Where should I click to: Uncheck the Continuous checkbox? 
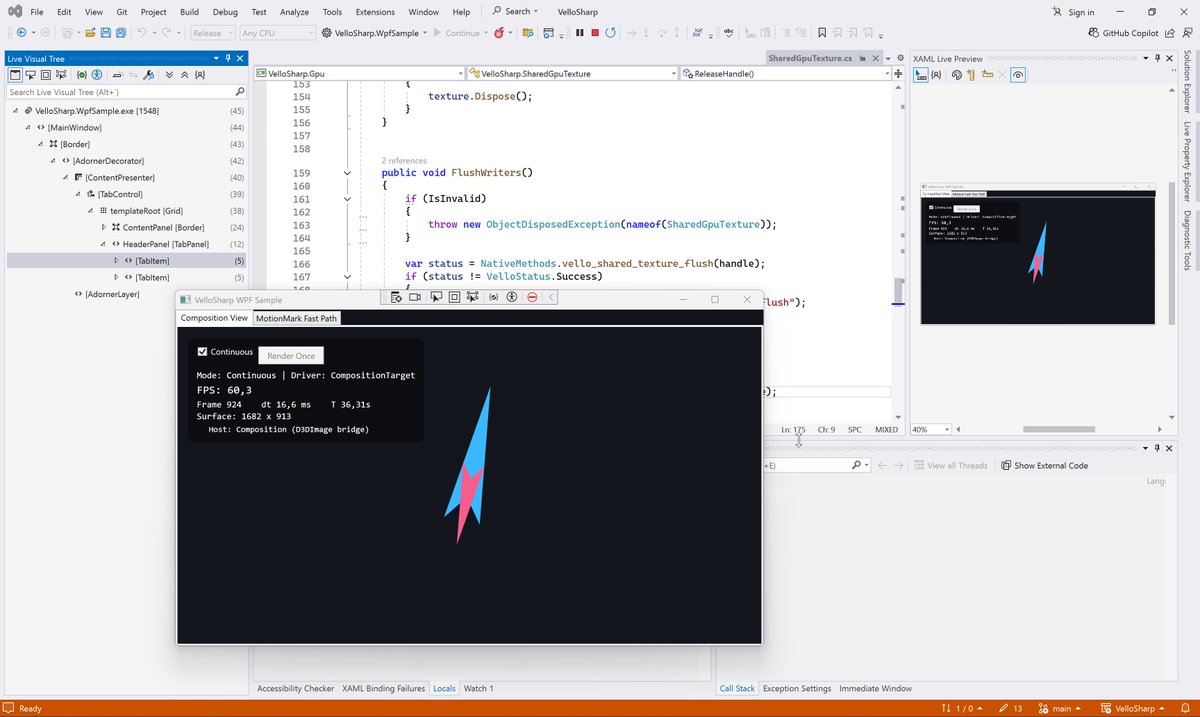point(203,352)
